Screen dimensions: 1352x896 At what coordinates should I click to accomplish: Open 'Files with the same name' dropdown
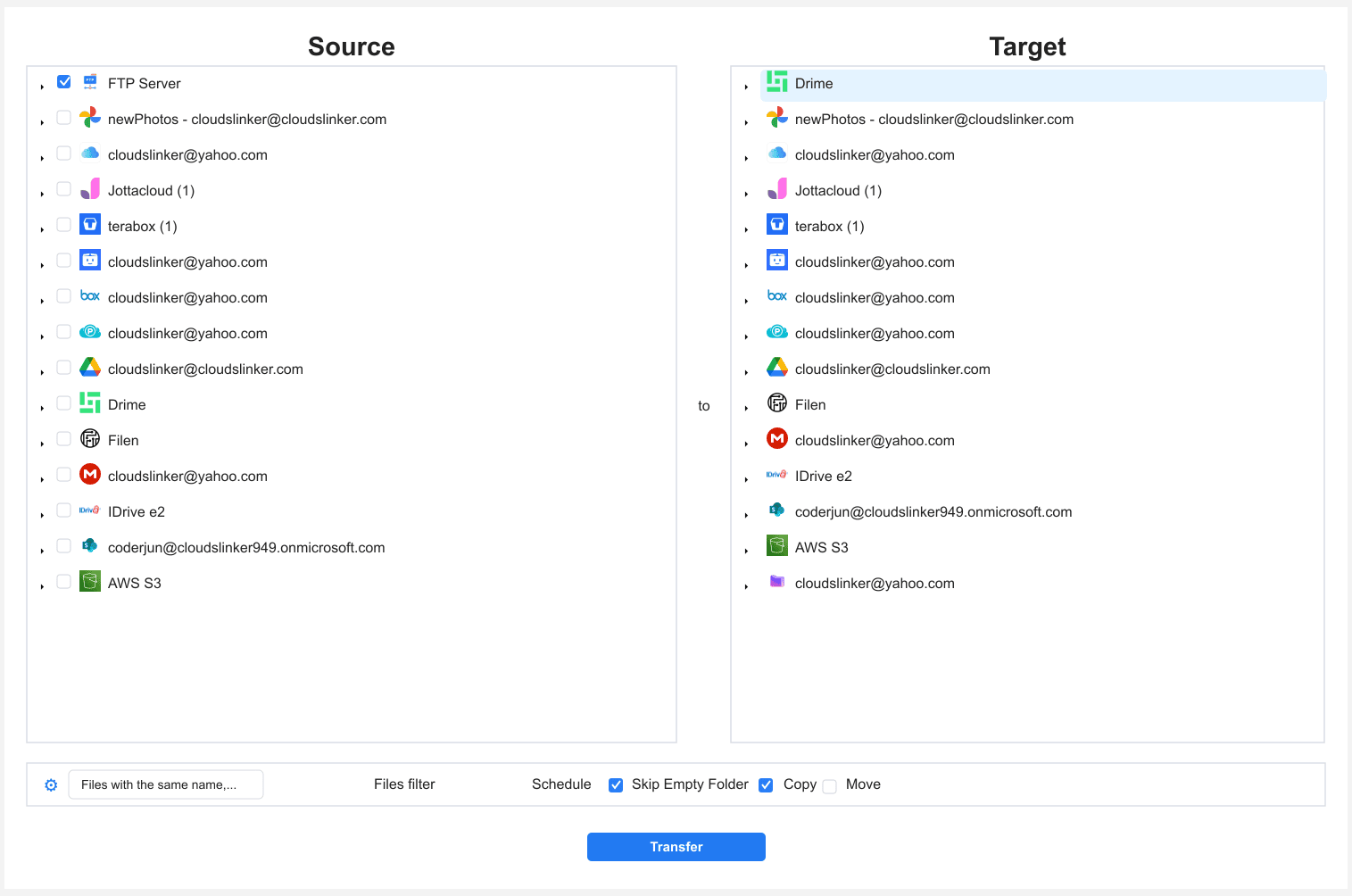[x=166, y=784]
